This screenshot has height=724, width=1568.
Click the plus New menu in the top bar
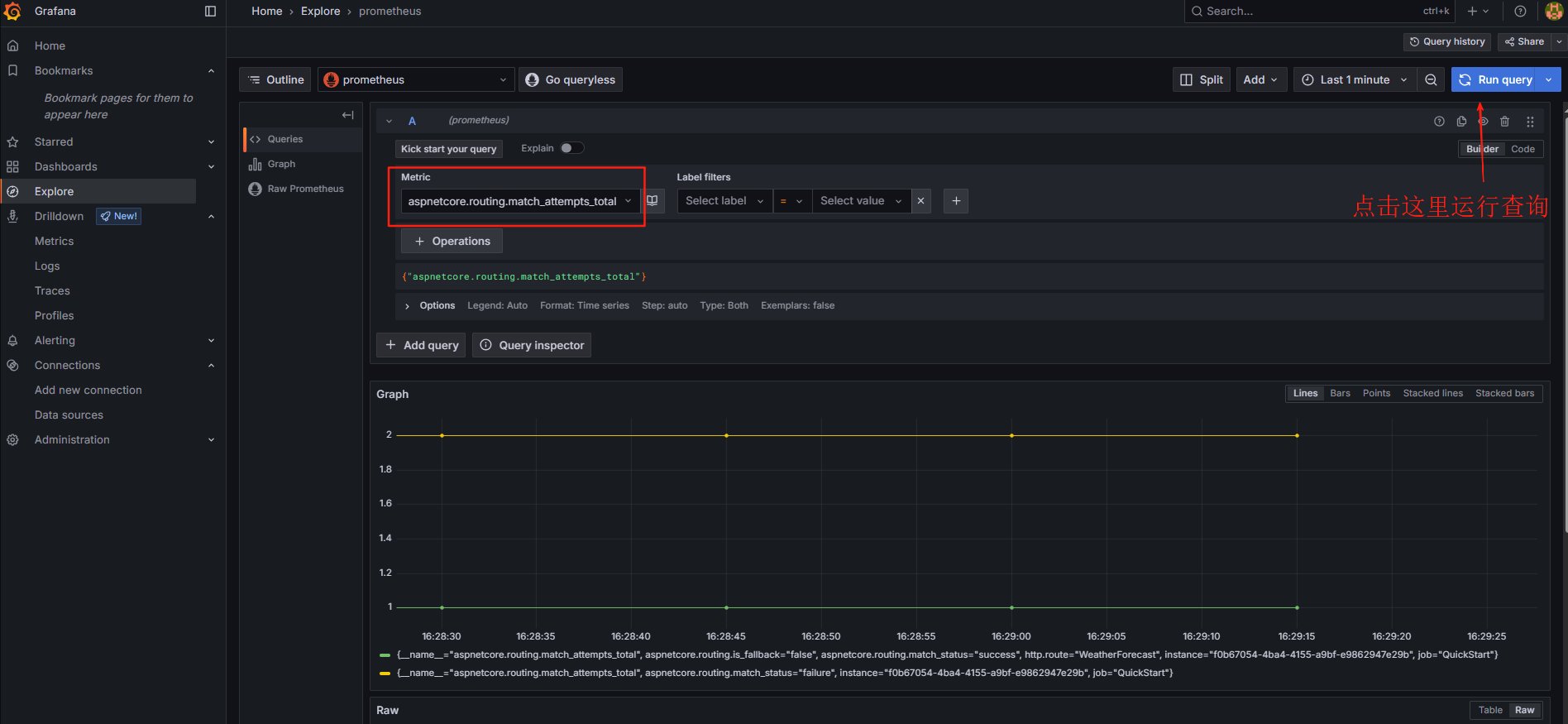(1478, 12)
